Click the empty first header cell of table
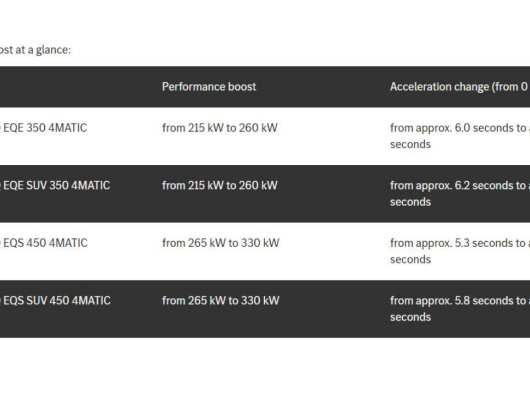This screenshot has height=396, width=530. coord(77,87)
